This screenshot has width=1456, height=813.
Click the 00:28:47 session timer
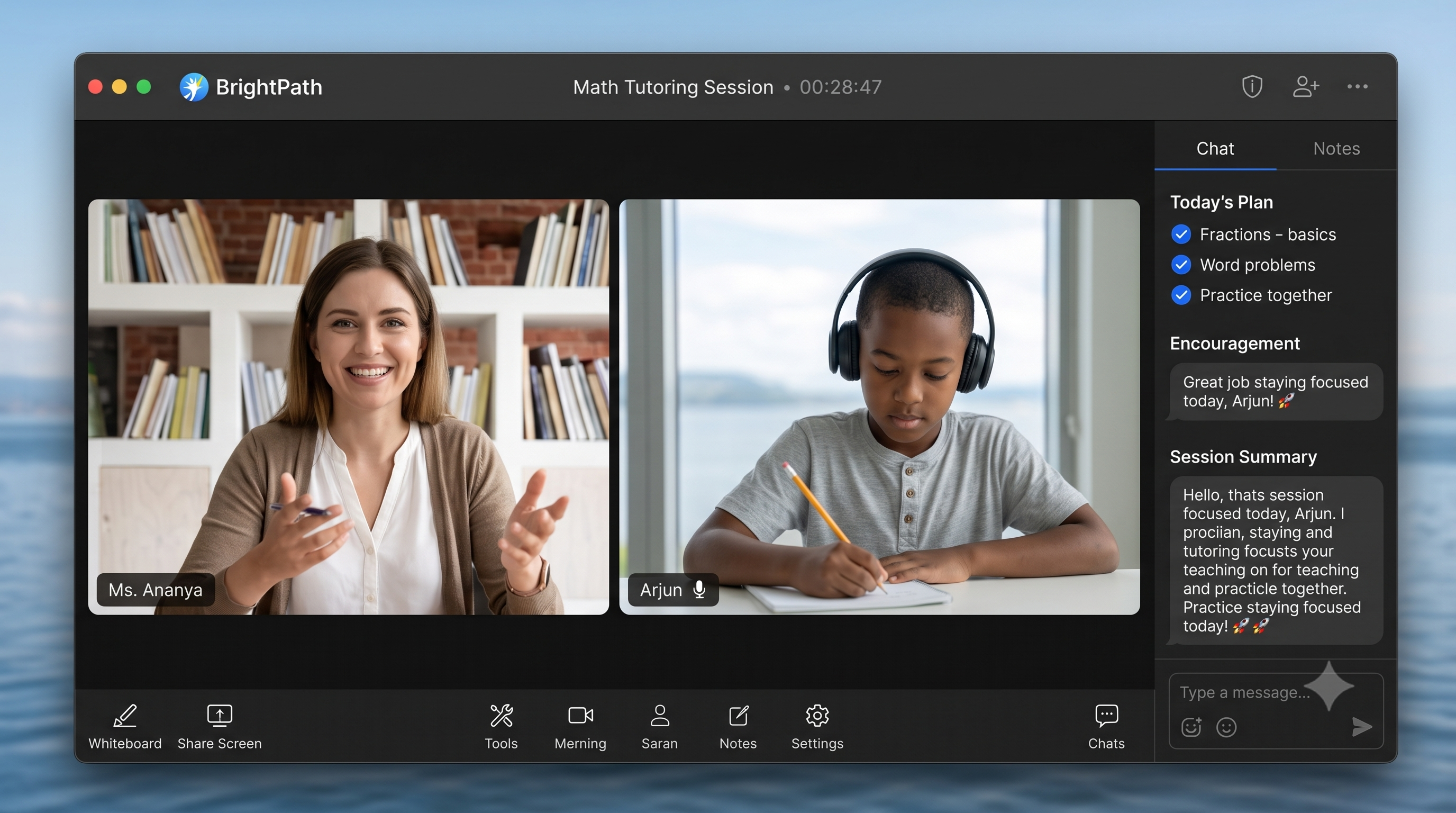[841, 87]
